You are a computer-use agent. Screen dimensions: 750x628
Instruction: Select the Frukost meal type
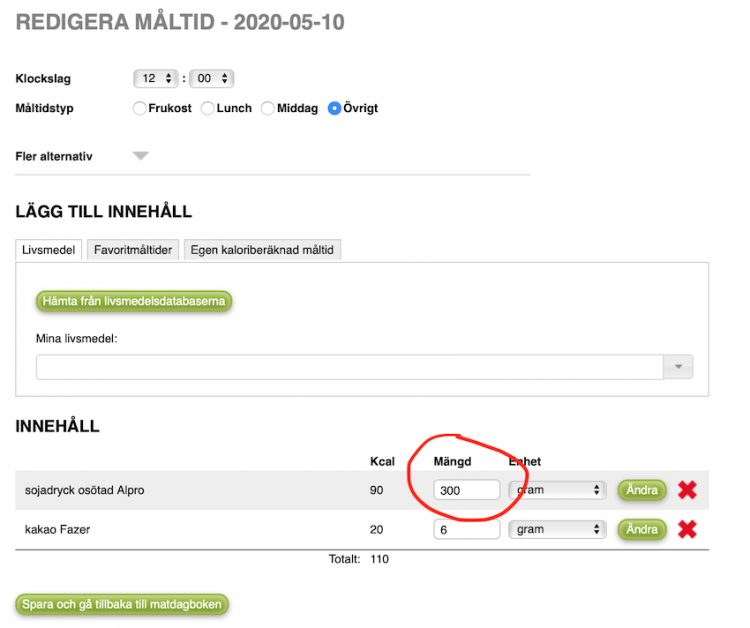point(139,109)
